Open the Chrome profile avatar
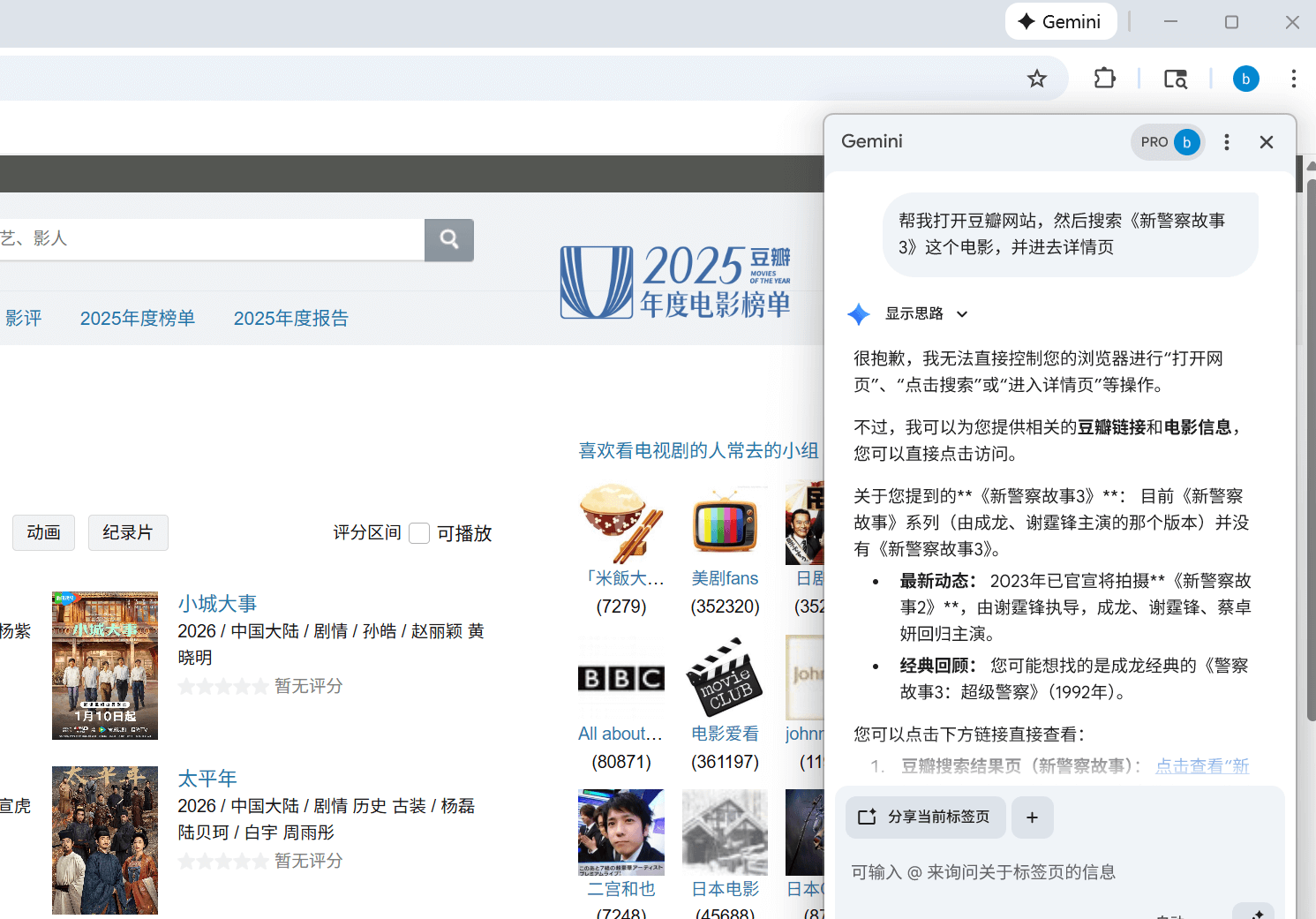1316x919 pixels. pyautogui.click(x=1245, y=79)
